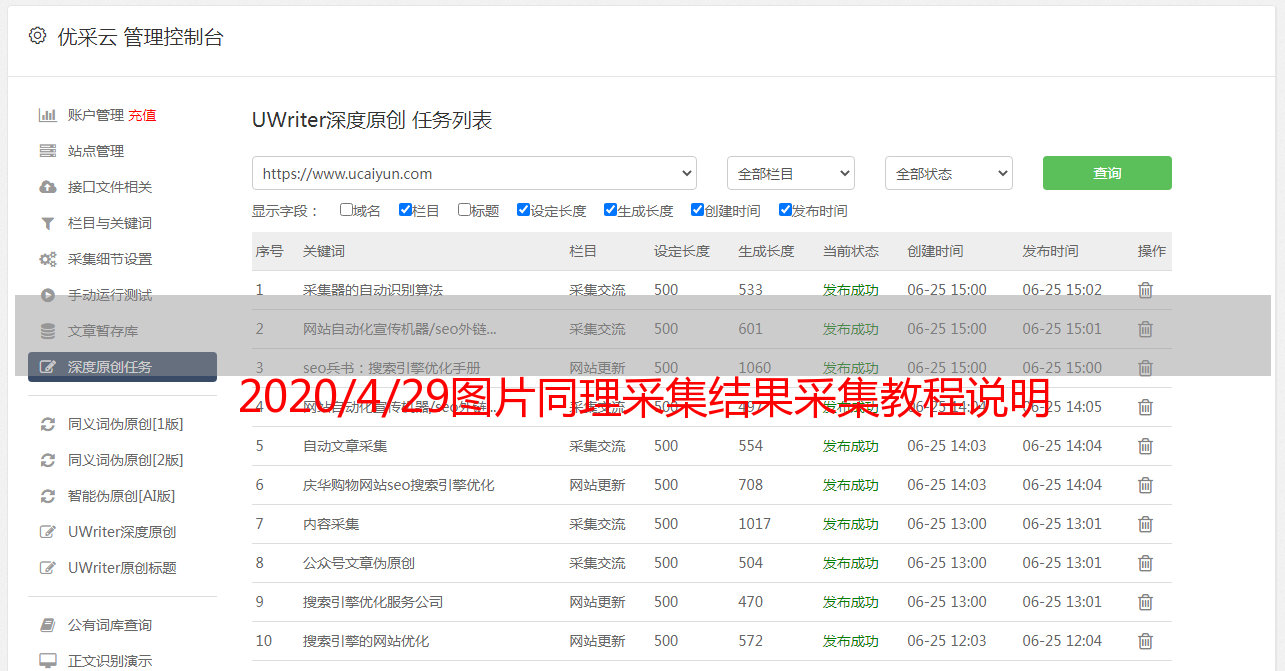Click the server icon for 站点管理
This screenshot has width=1285, height=671.
[47, 151]
